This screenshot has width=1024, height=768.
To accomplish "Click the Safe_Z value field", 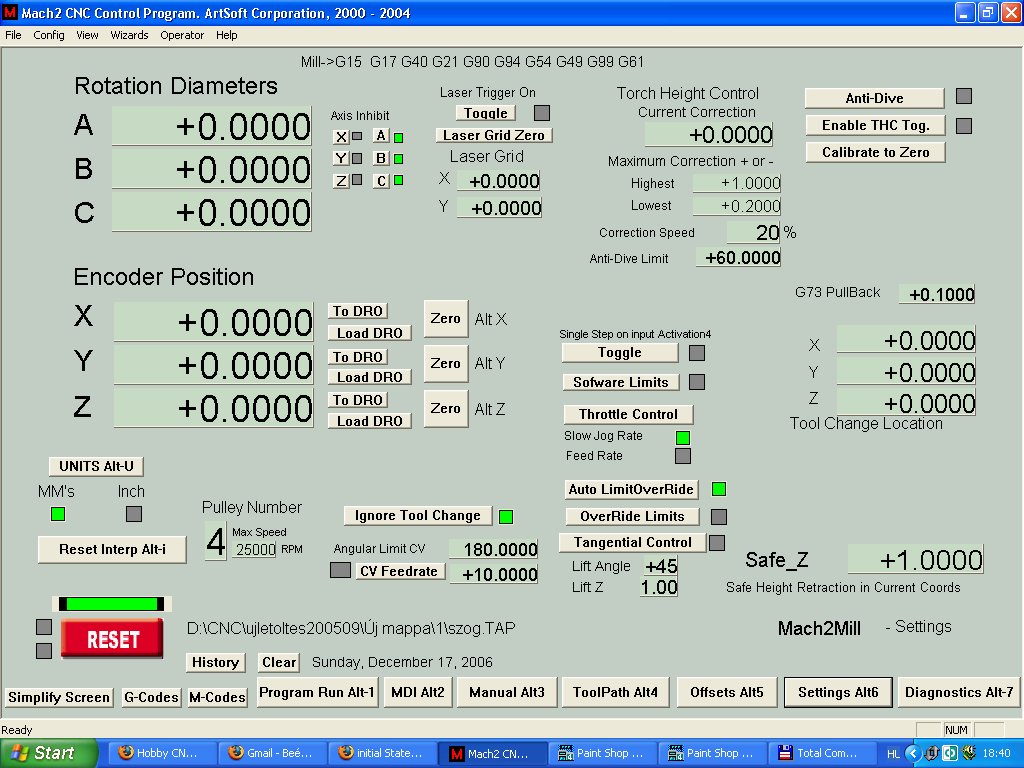I will [x=915, y=560].
